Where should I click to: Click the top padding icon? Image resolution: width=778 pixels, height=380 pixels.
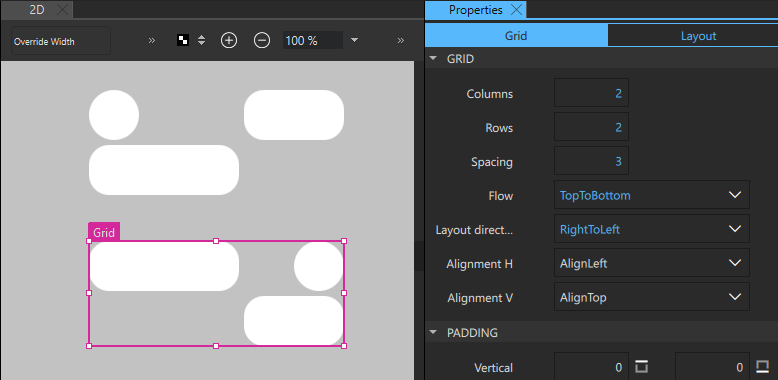[x=641, y=367]
